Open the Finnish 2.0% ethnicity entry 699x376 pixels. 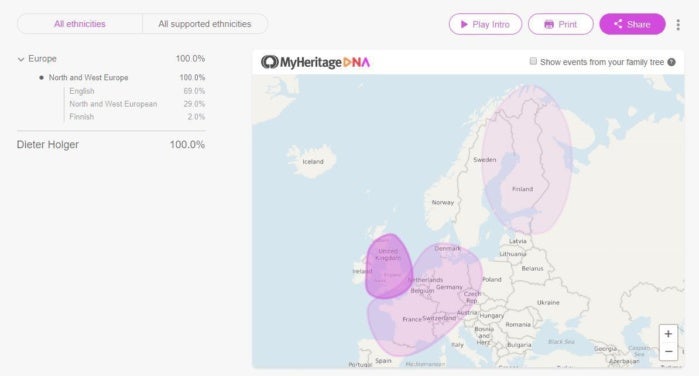pyautogui.click(x=137, y=117)
